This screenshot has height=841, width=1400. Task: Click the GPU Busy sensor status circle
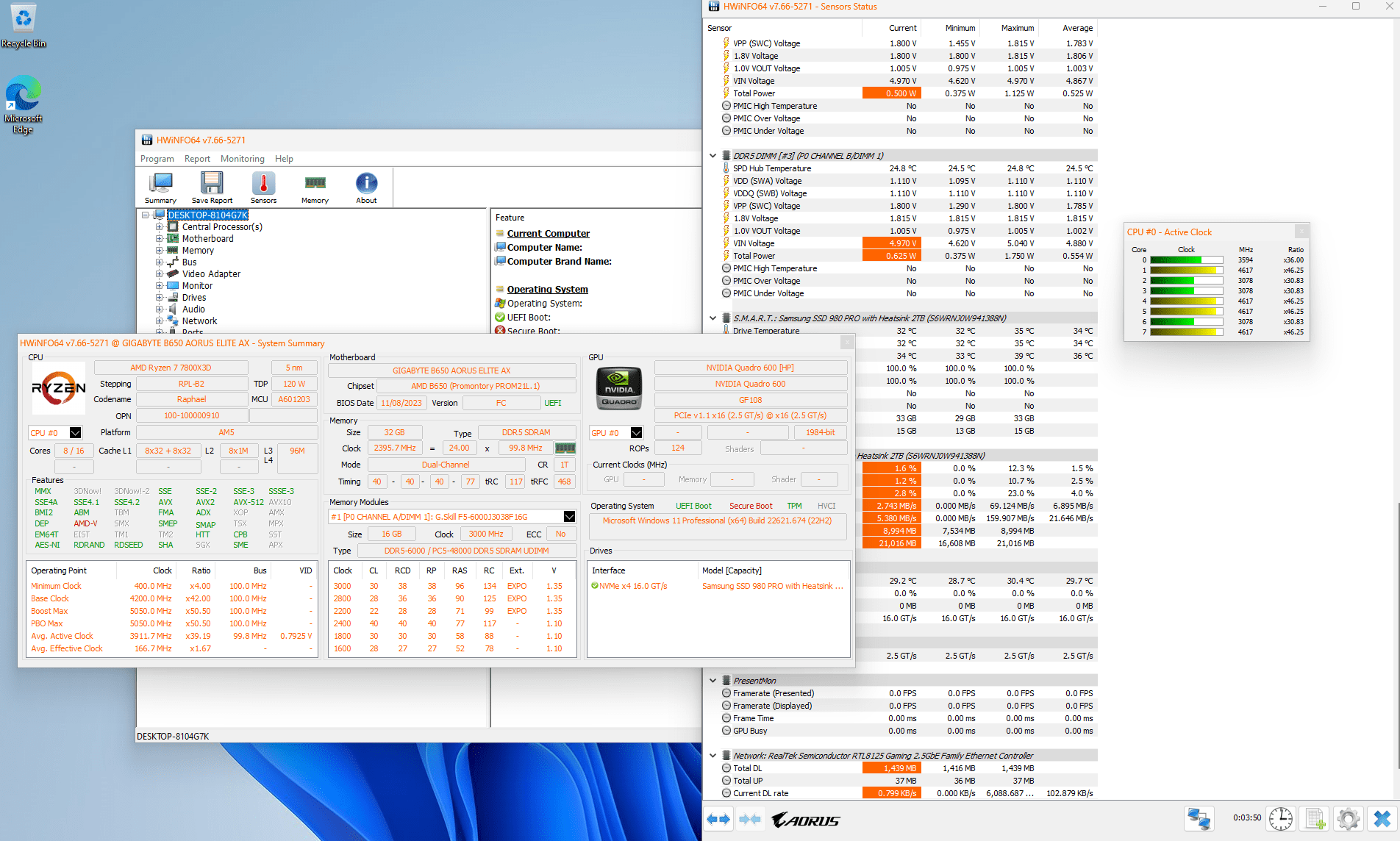(726, 731)
